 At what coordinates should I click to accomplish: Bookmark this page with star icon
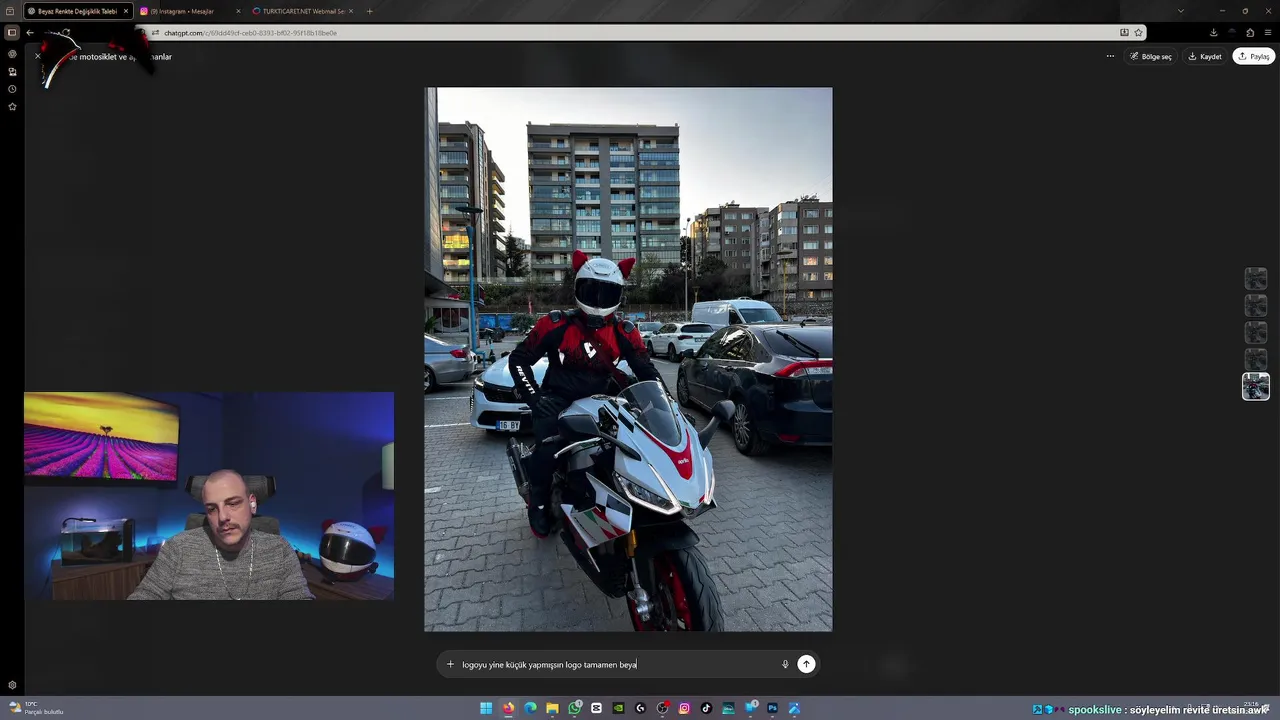tap(1138, 32)
